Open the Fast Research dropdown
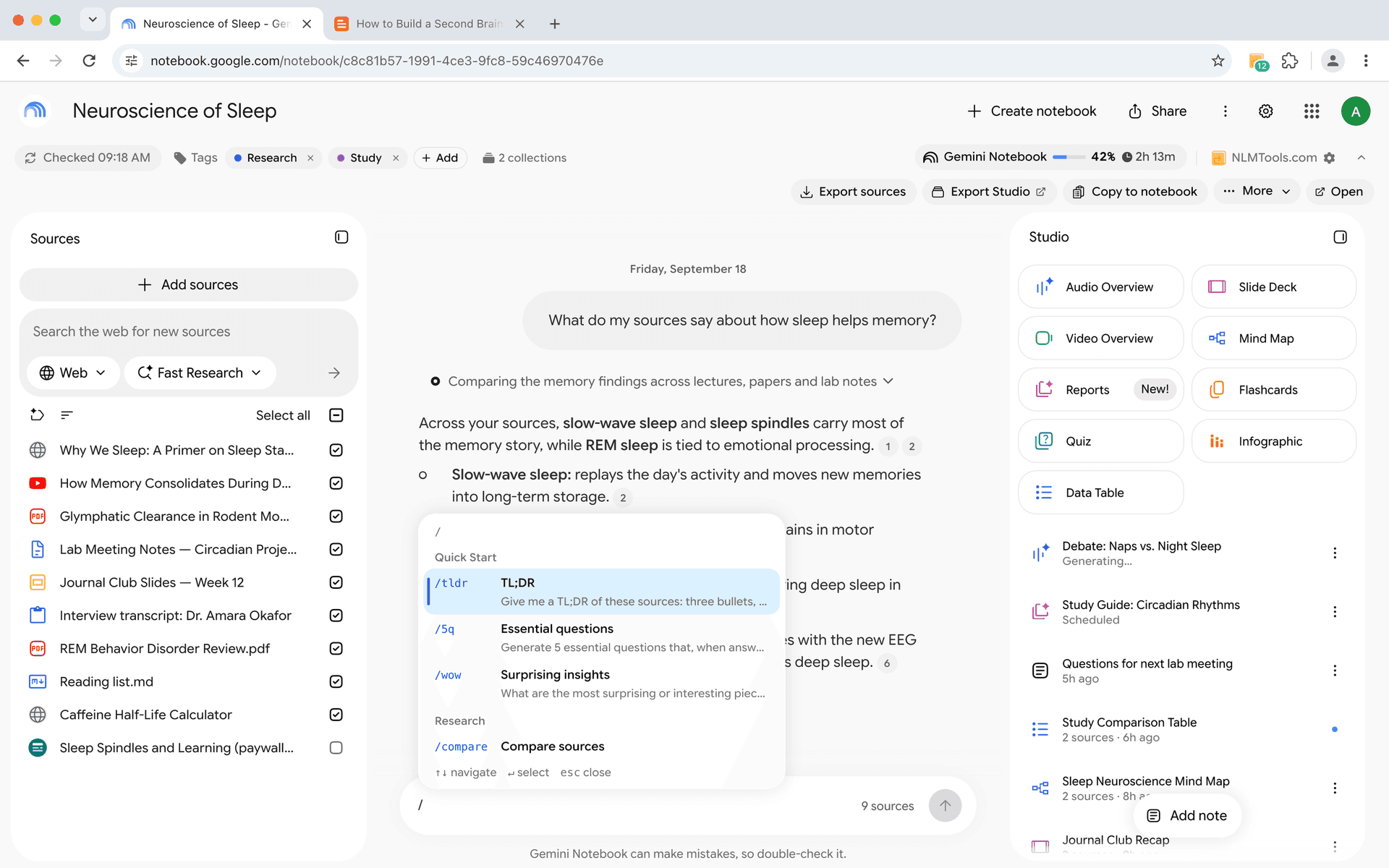 (200, 373)
